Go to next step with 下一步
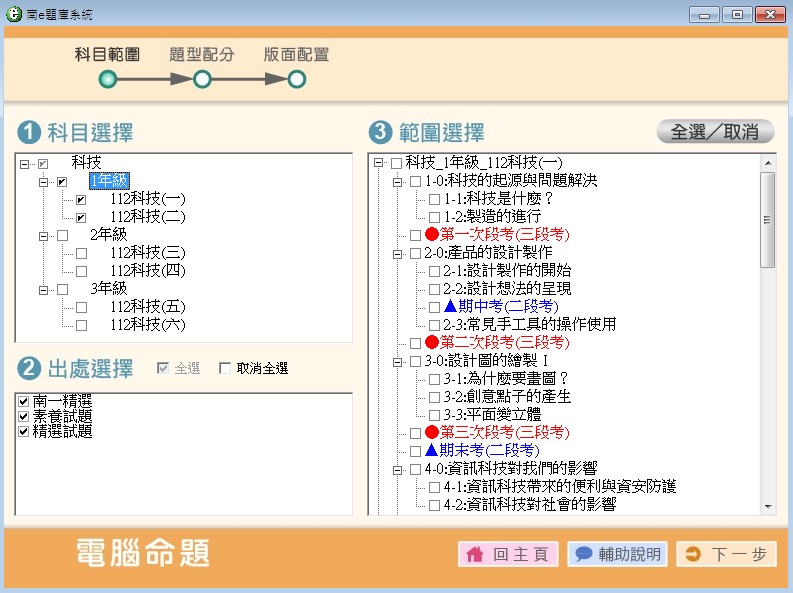The image size is (793, 593). [726, 554]
